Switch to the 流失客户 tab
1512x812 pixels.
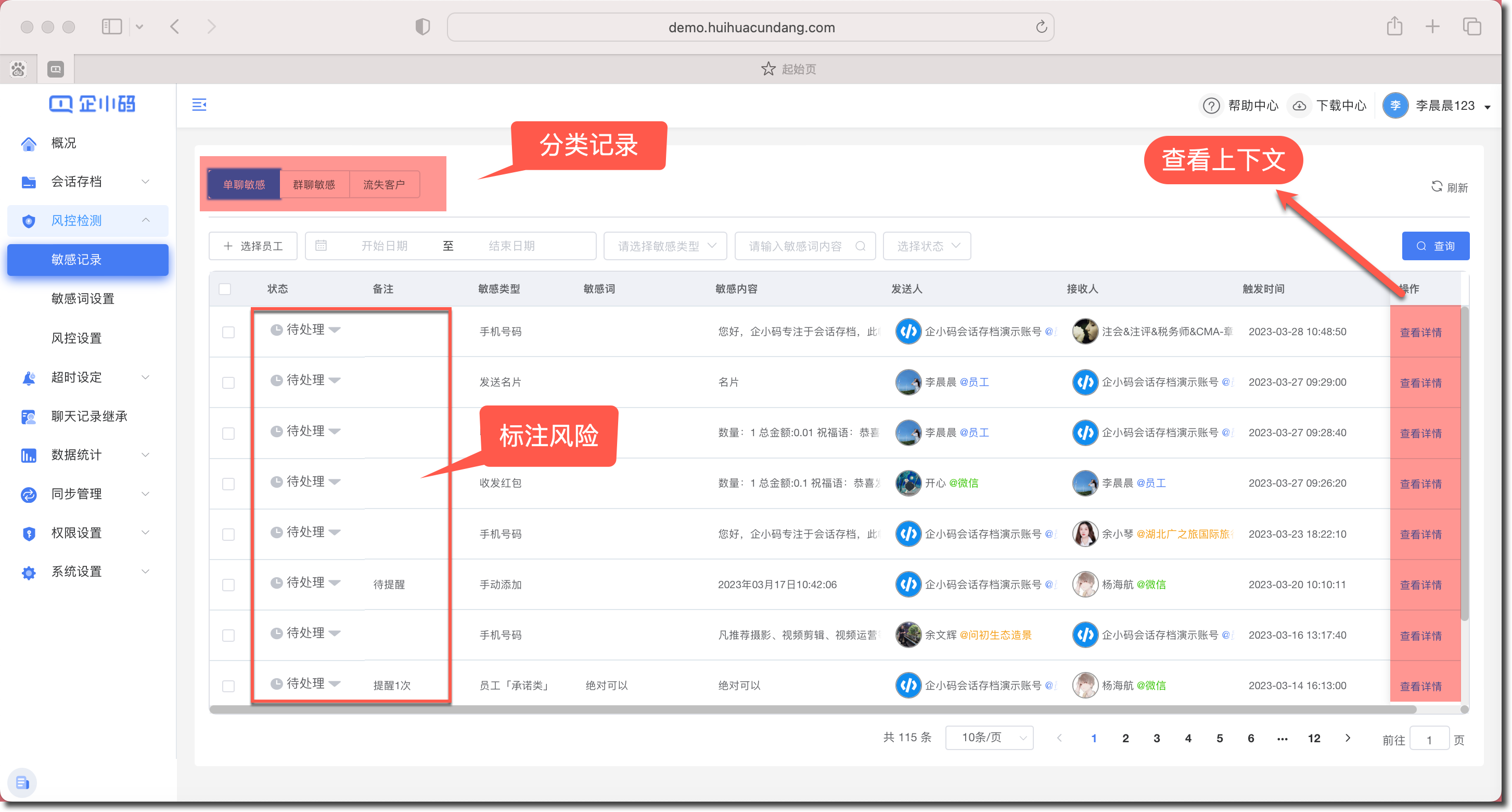point(384,184)
